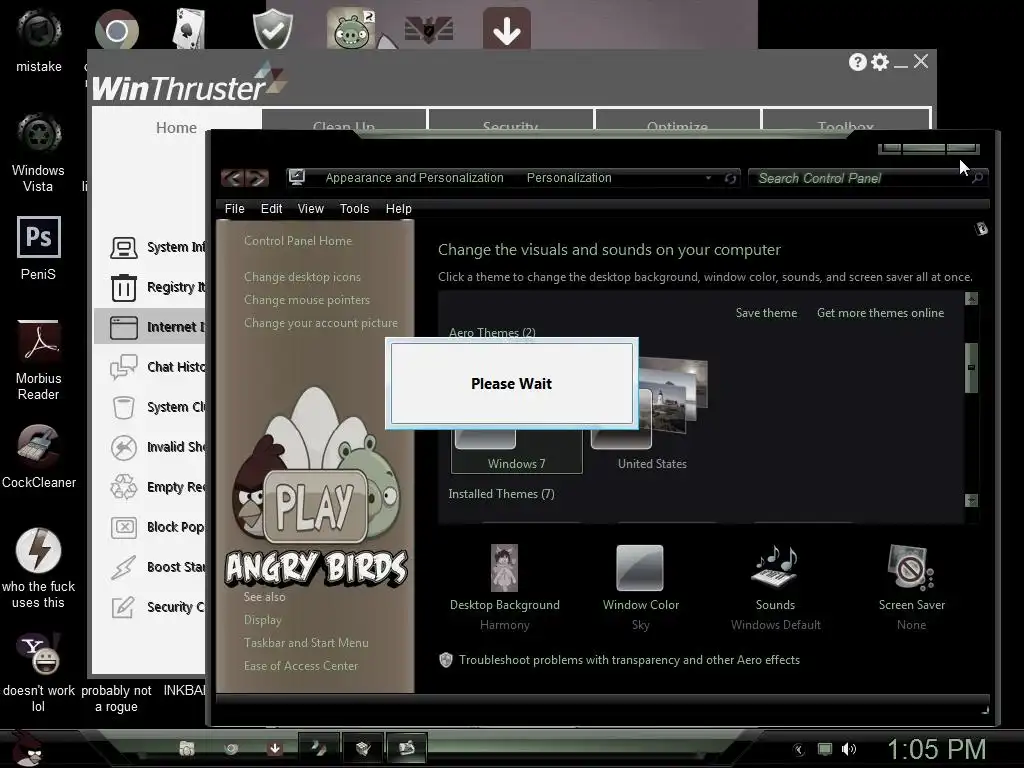Click the Control Panel back arrow
Viewport: 1024px width, 768px height.
click(x=232, y=177)
